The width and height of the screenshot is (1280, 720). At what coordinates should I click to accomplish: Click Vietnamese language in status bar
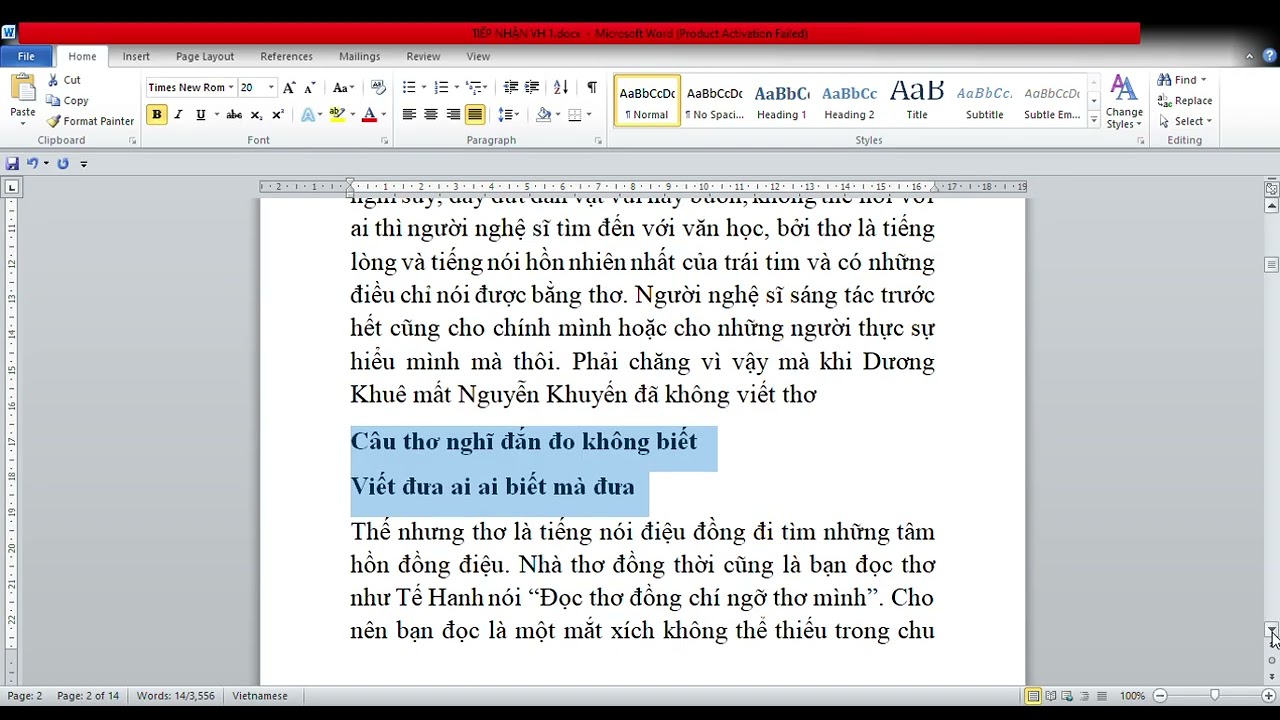[260, 696]
